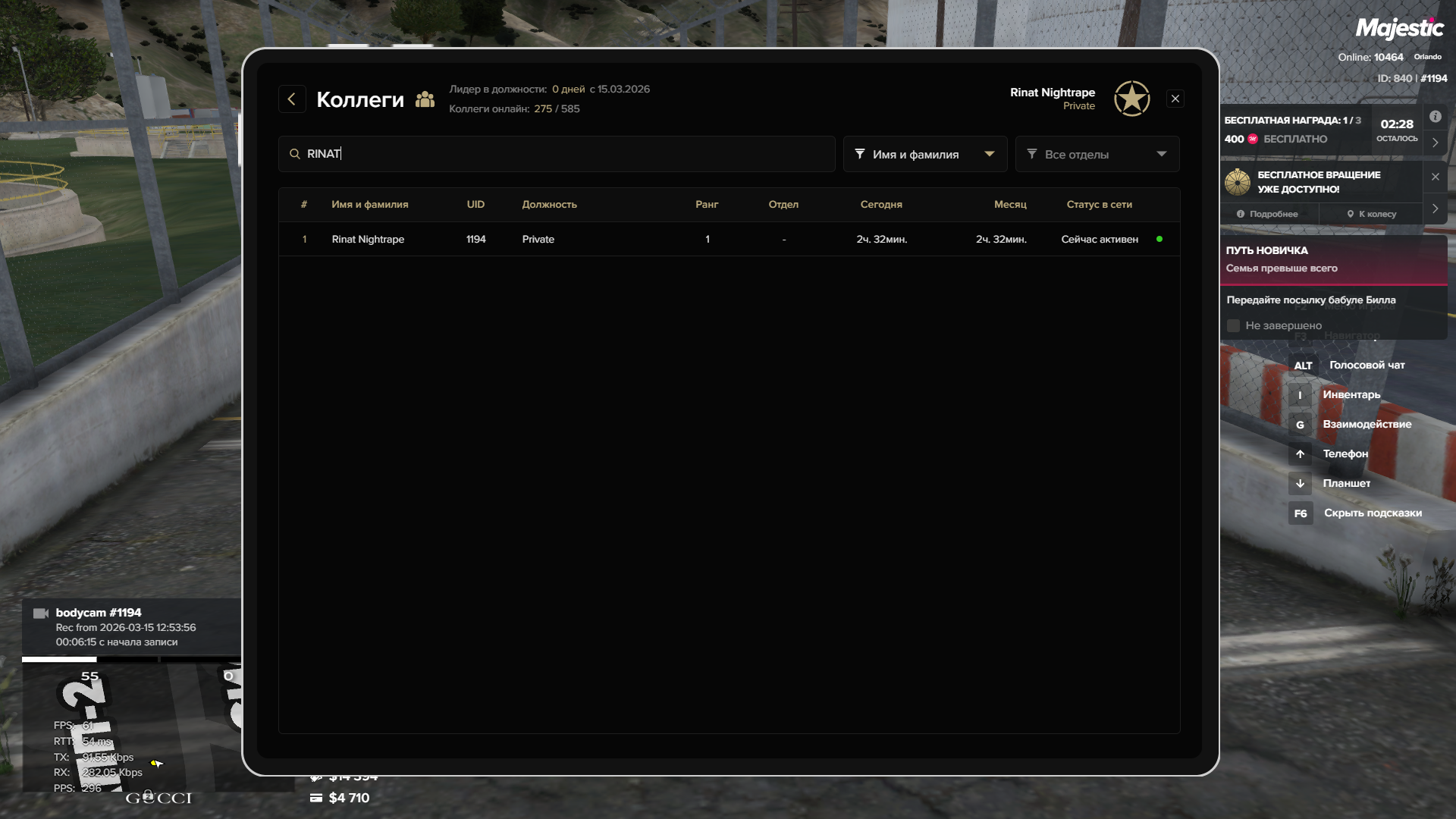Toggle the Не завершено checkbox
The image size is (1456, 819).
[x=1233, y=325]
